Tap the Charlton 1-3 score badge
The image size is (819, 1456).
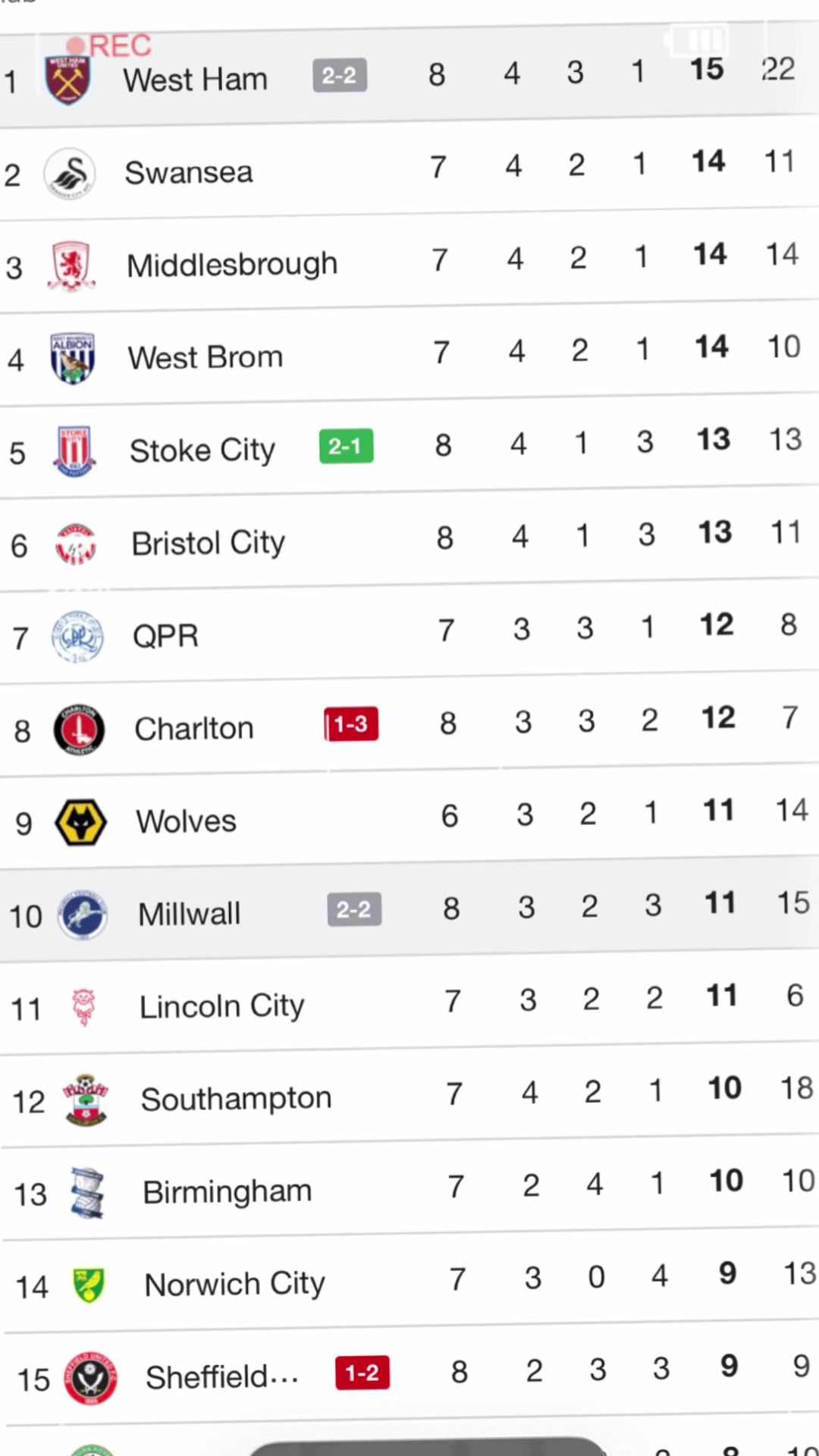pyautogui.click(x=351, y=724)
